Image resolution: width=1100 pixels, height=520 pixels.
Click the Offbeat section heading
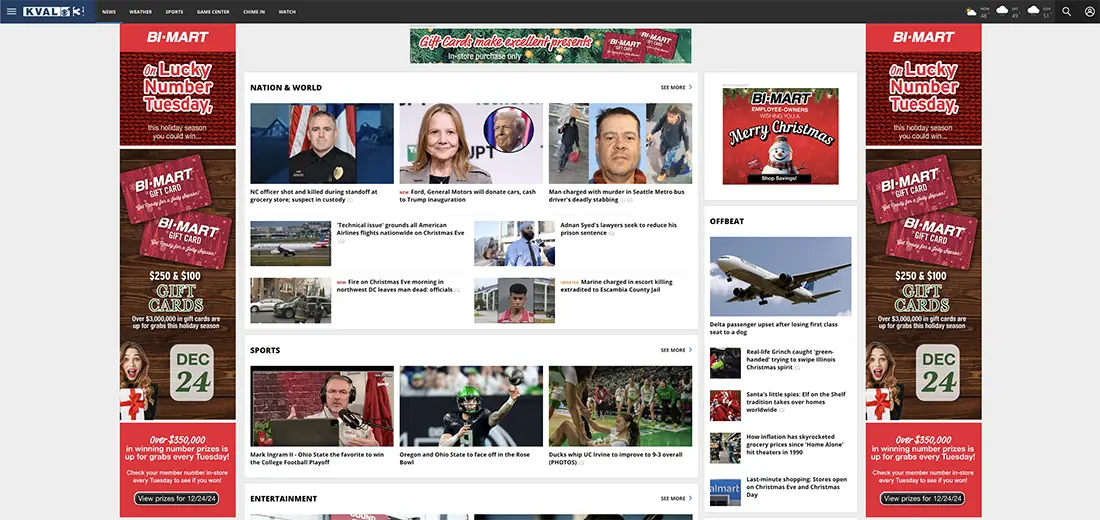[x=727, y=221]
